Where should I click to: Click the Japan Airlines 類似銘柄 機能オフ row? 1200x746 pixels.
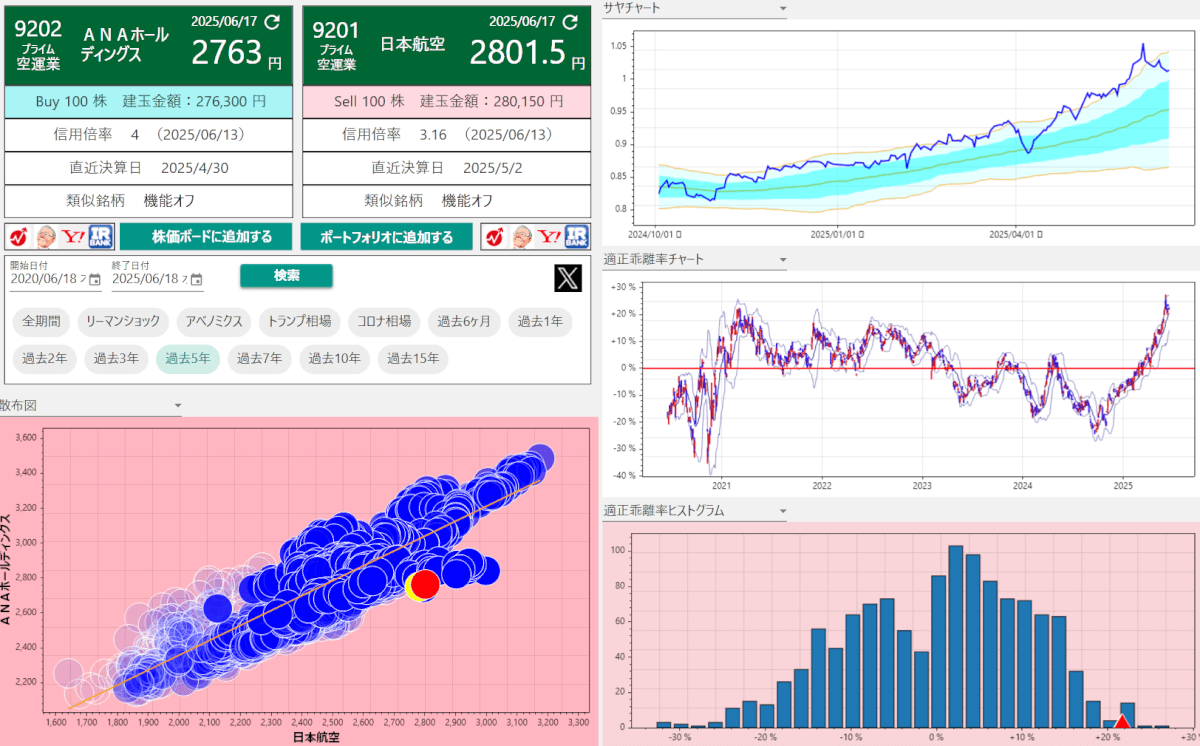pos(446,200)
